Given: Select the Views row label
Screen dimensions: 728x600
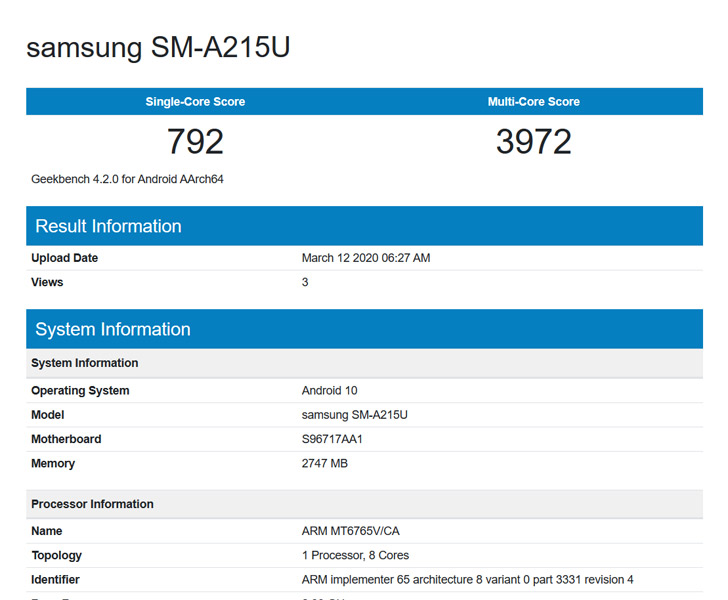Looking at the screenshot, I should coord(47,282).
